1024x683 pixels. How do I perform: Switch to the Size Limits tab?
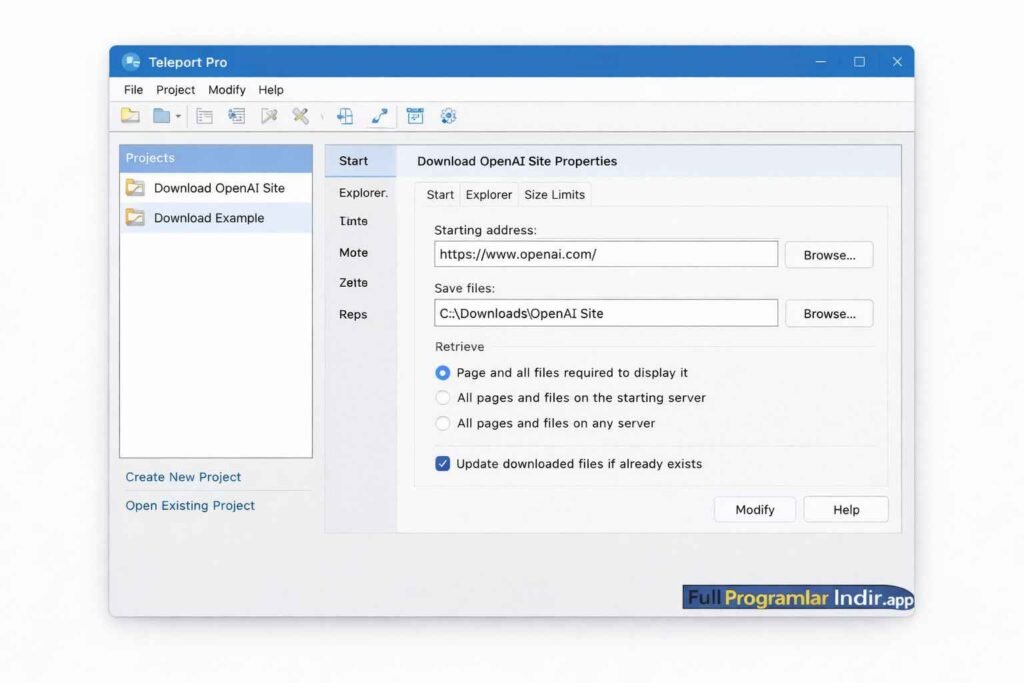point(554,195)
